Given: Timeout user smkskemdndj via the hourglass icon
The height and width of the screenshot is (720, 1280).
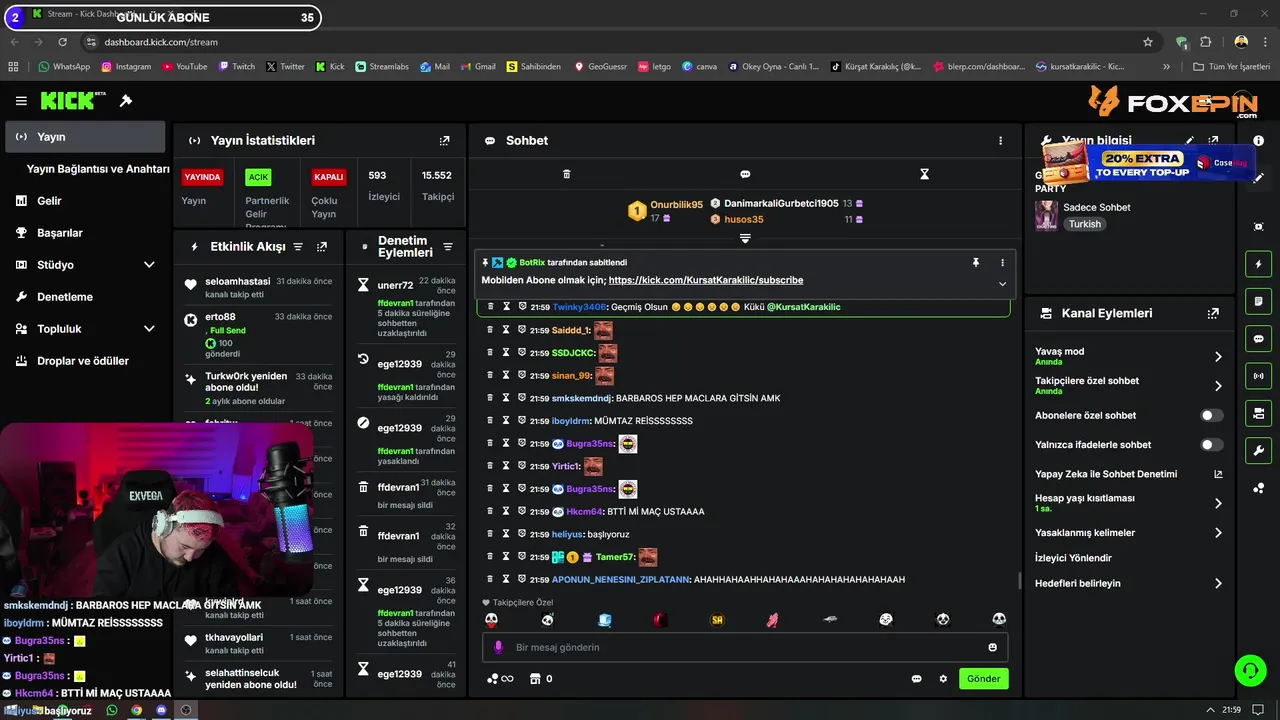Looking at the screenshot, I should click(506, 398).
